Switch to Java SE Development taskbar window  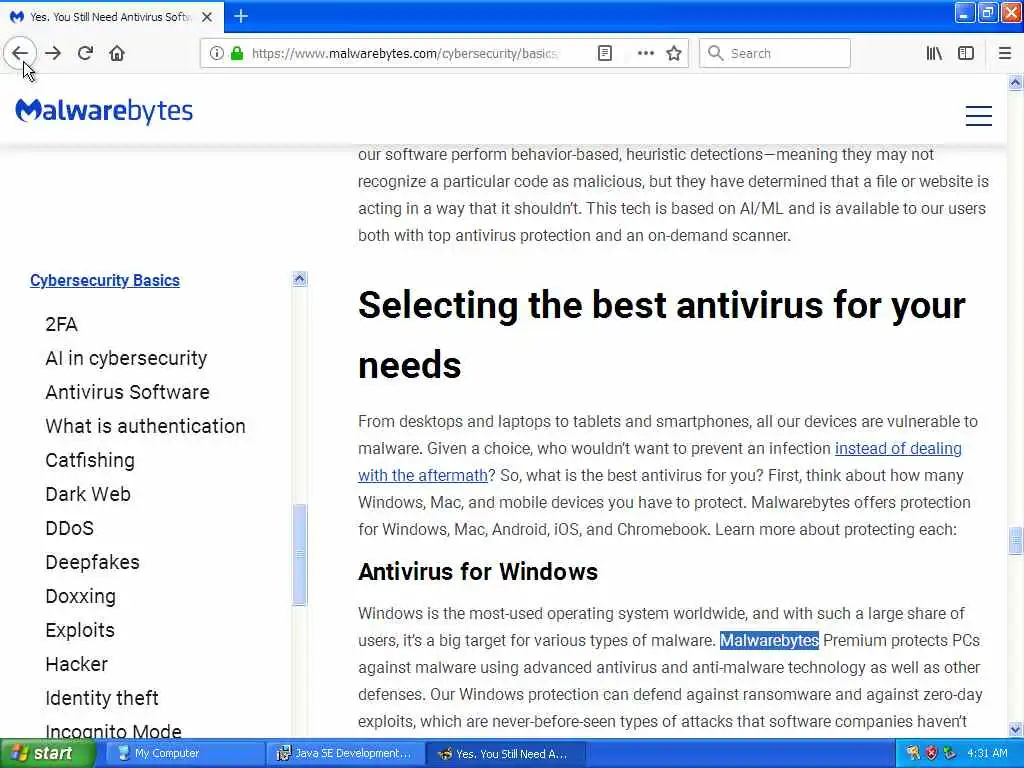(345, 753)
